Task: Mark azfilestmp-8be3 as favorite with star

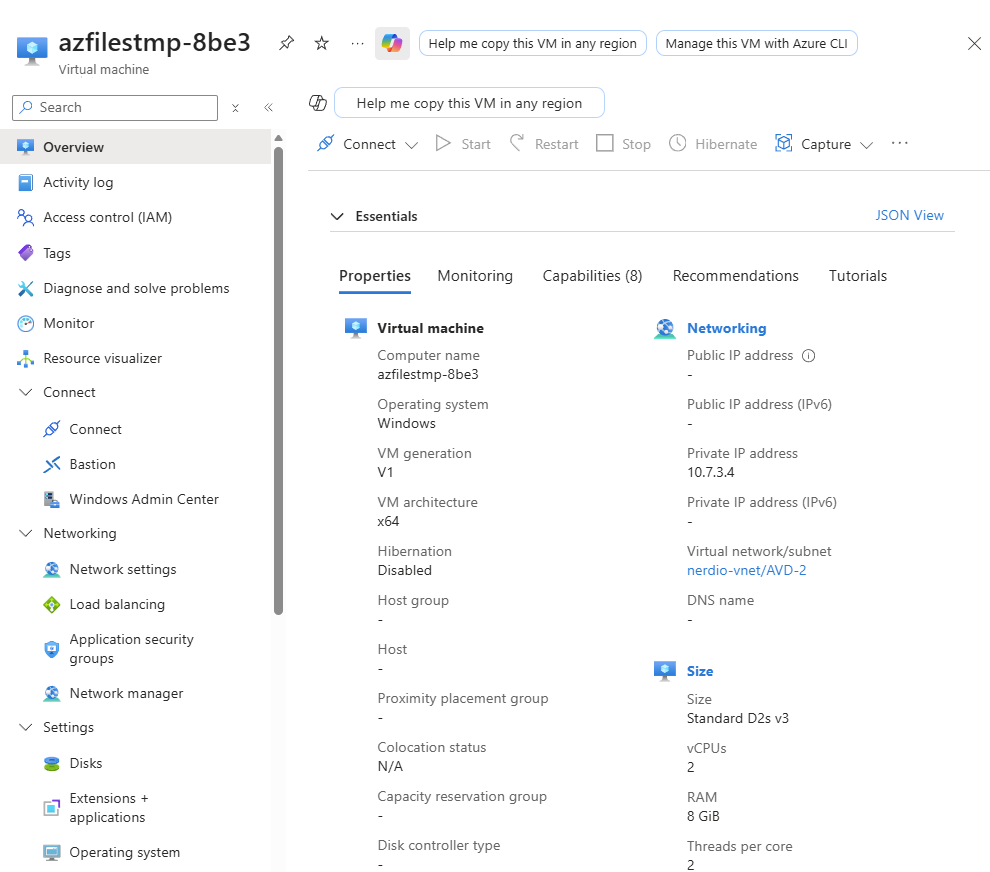Action: tap(322, 43)
